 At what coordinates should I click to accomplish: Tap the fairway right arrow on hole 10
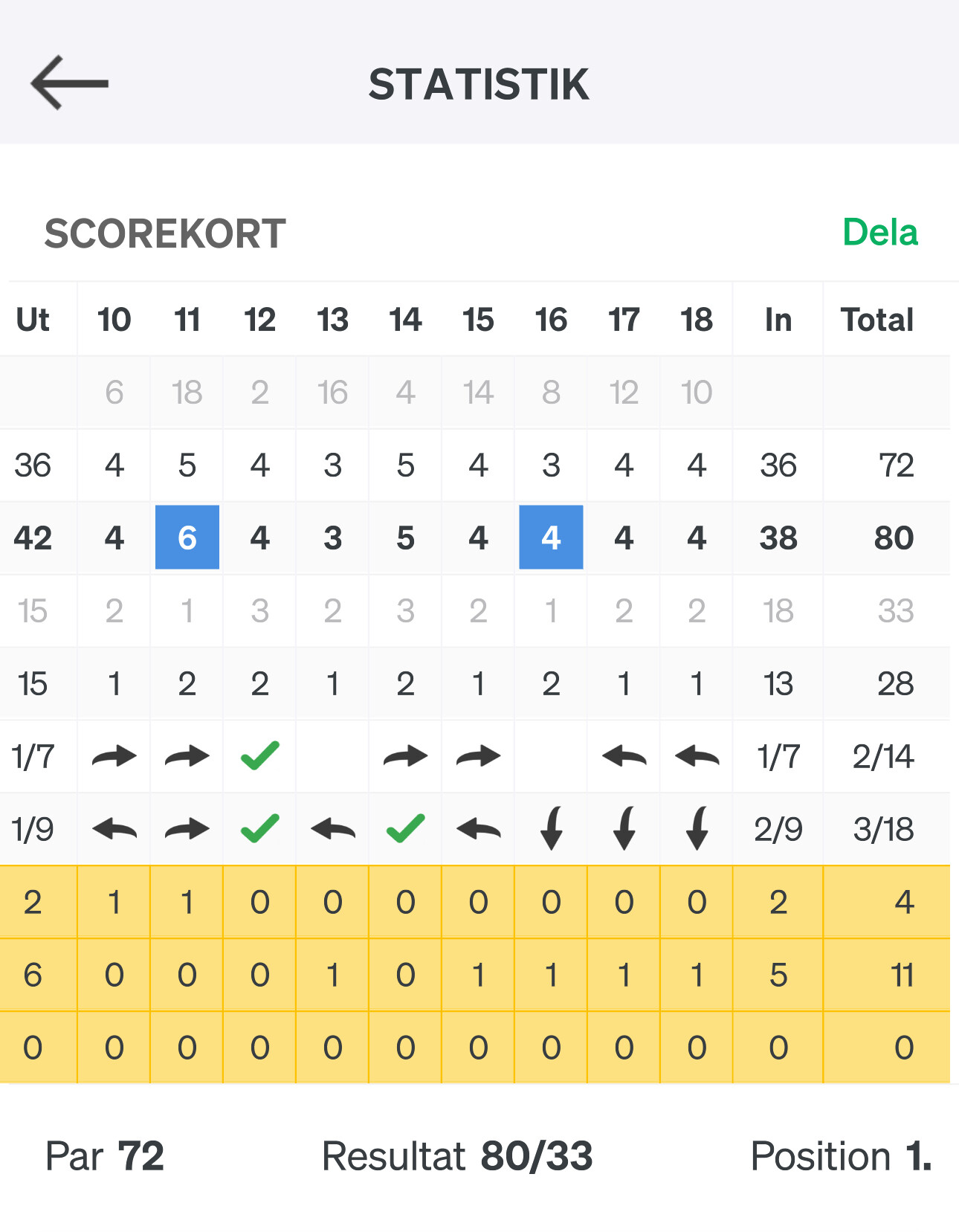(114, 757)
